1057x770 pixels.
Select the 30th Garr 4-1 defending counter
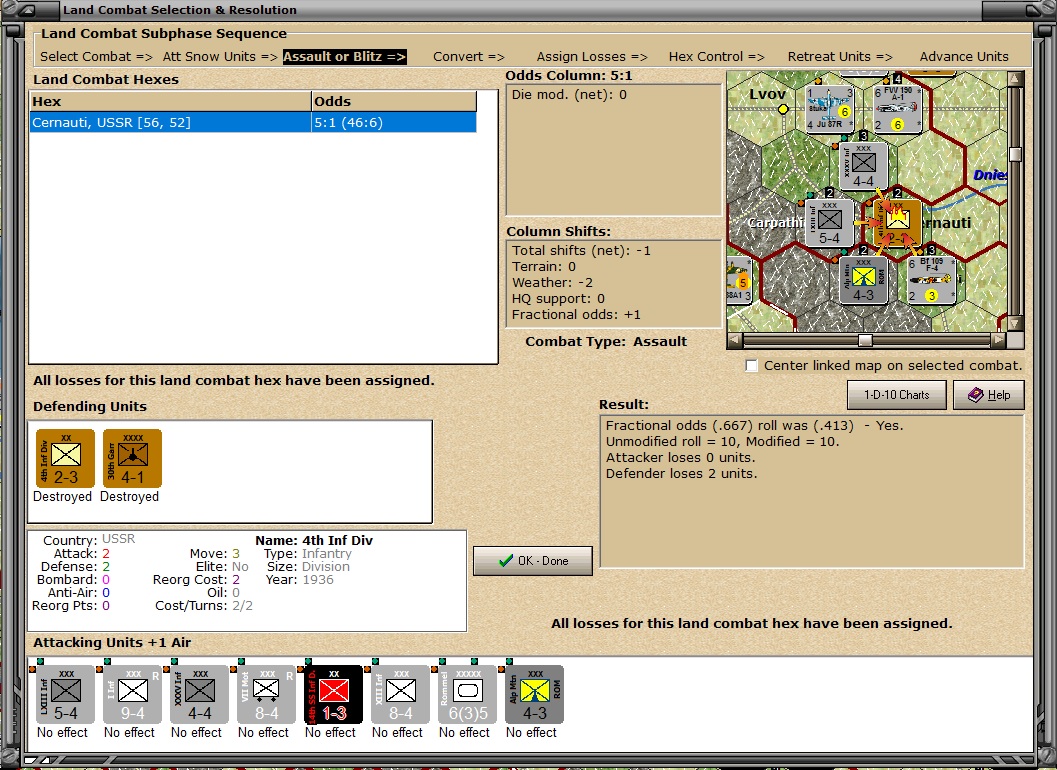coord(132,458)
